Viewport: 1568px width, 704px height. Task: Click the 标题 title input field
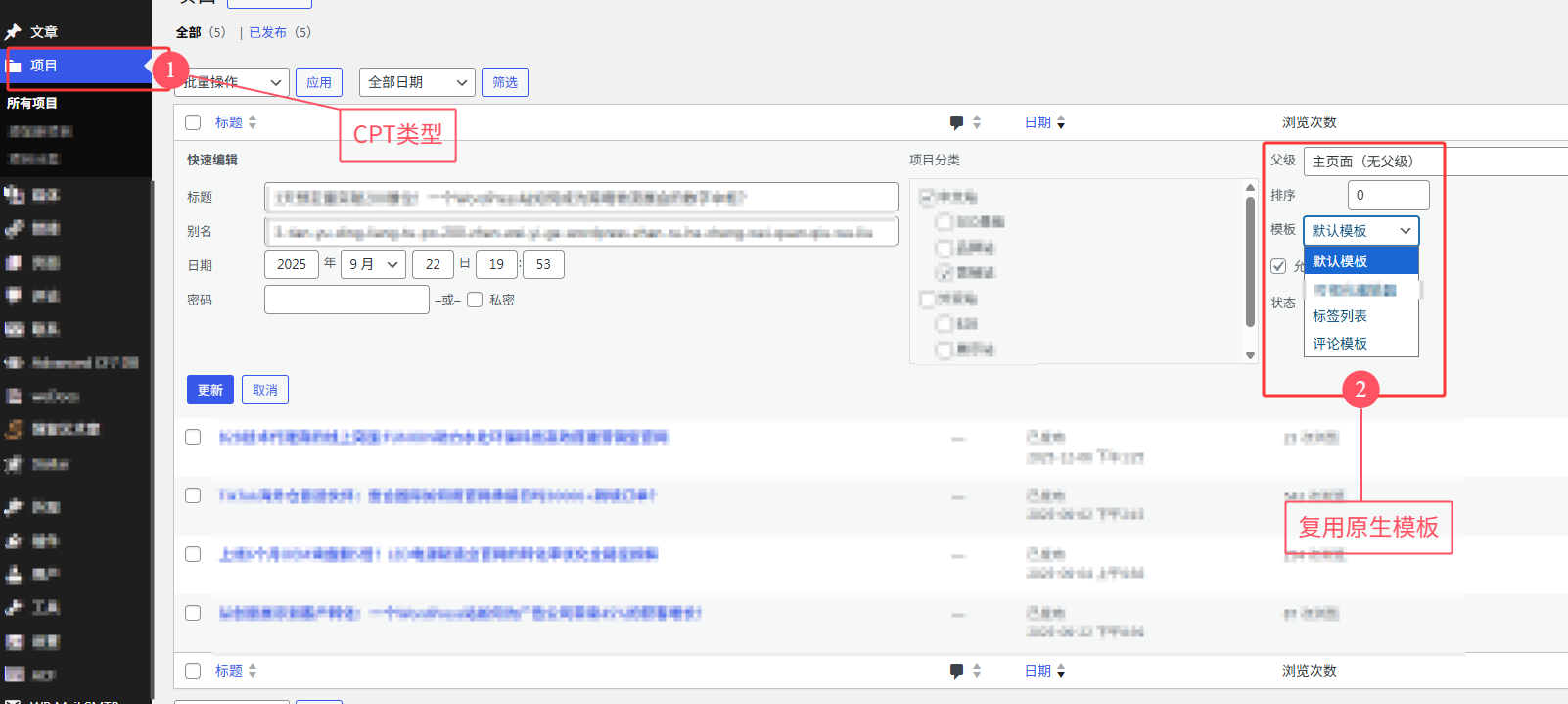[x=581, y=197]
